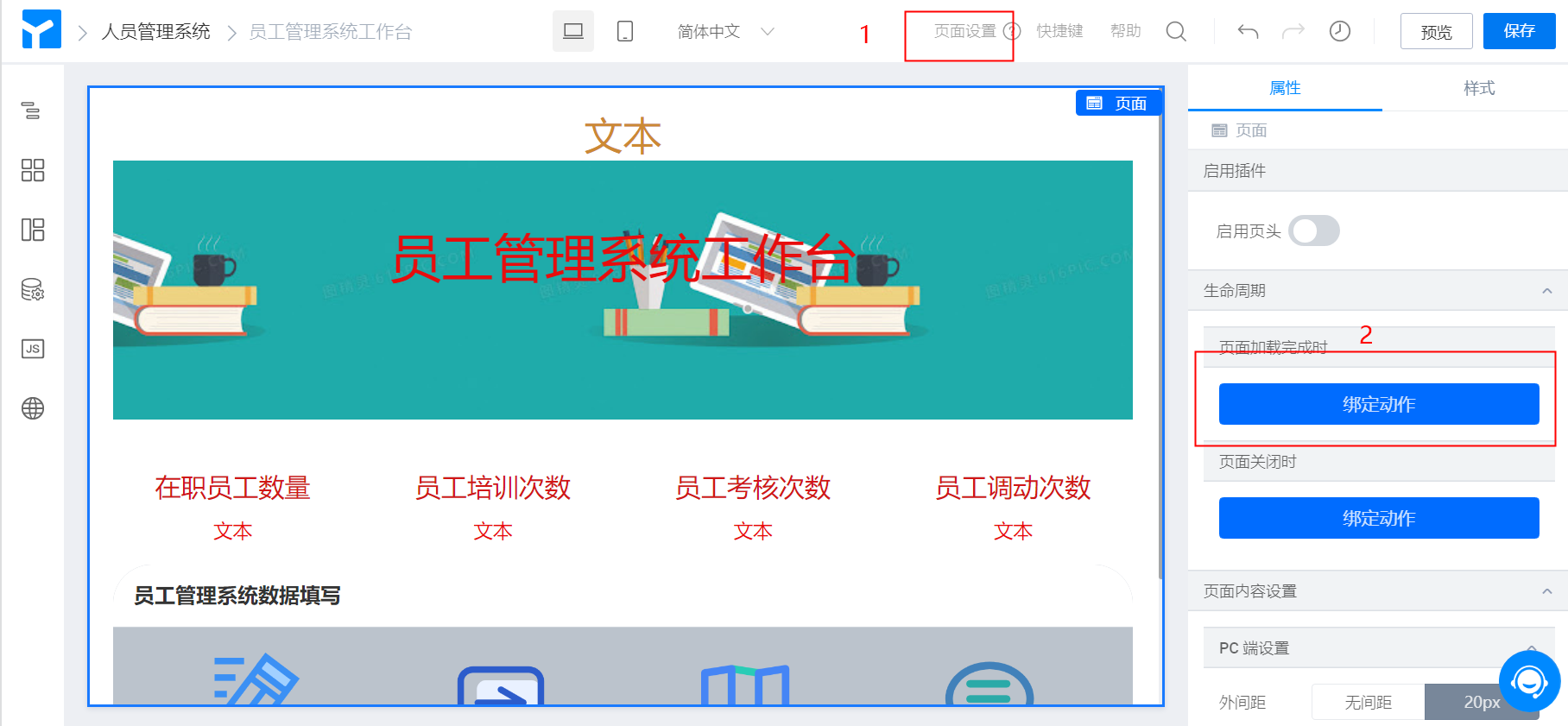
Task: Click the blue 页面 tag on the canvas
Action: (1117, 103)
